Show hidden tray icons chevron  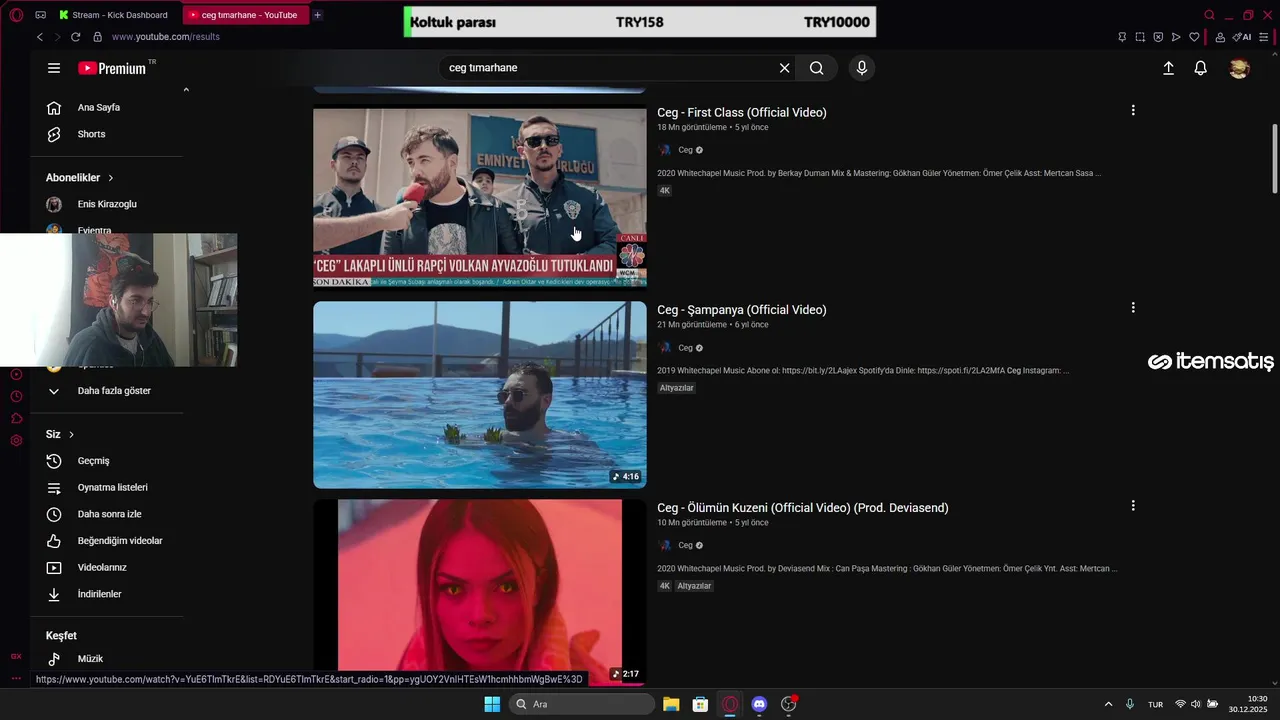tap(1108, 704)
